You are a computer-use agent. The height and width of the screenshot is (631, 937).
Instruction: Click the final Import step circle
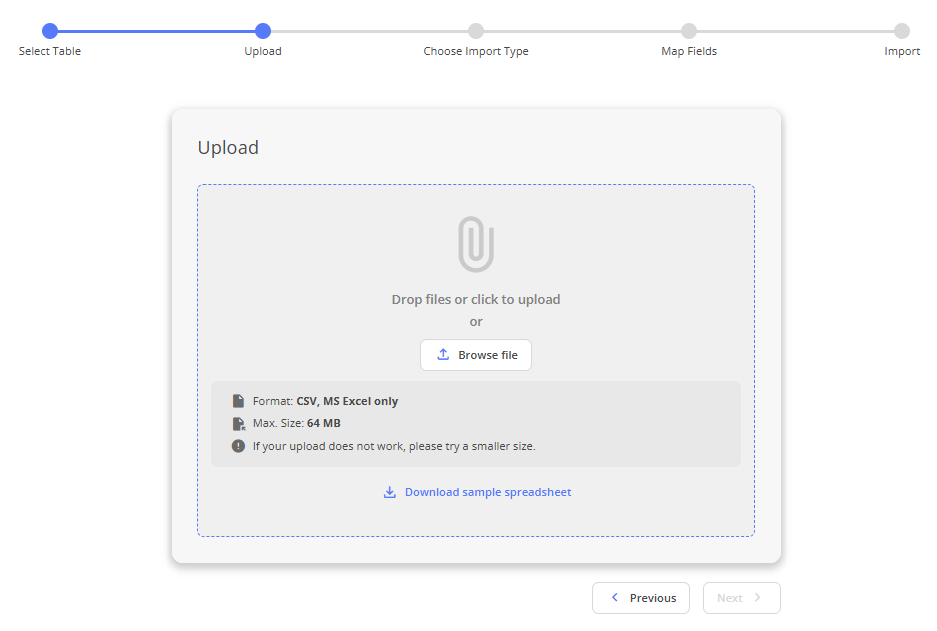point(902,31)
